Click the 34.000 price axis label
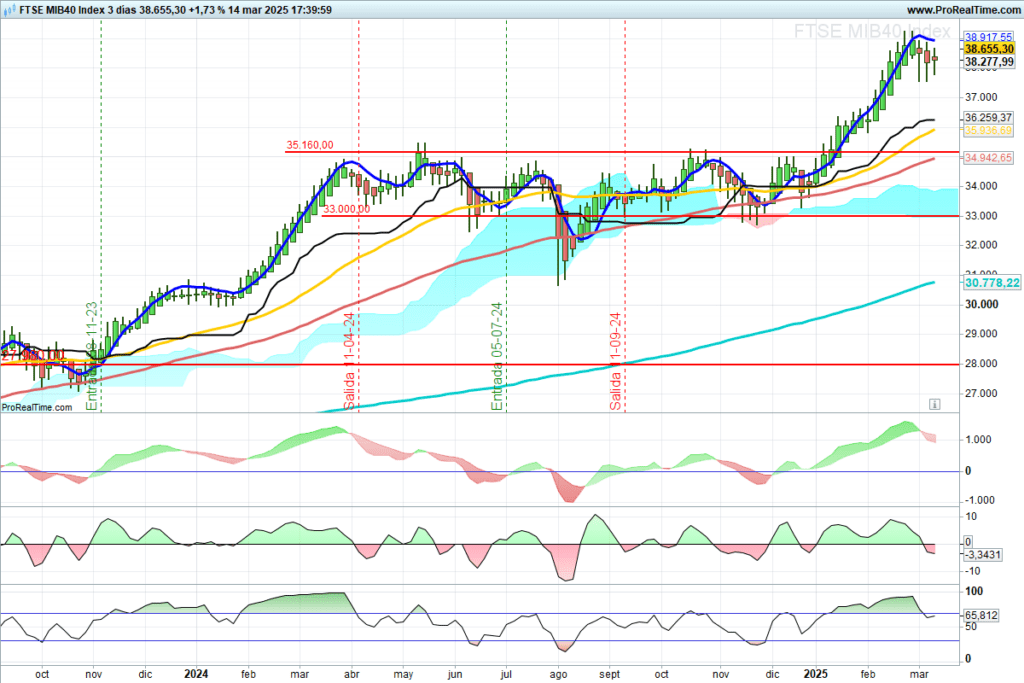Viewport: 1024px width, 683px height. click(981, 186)
